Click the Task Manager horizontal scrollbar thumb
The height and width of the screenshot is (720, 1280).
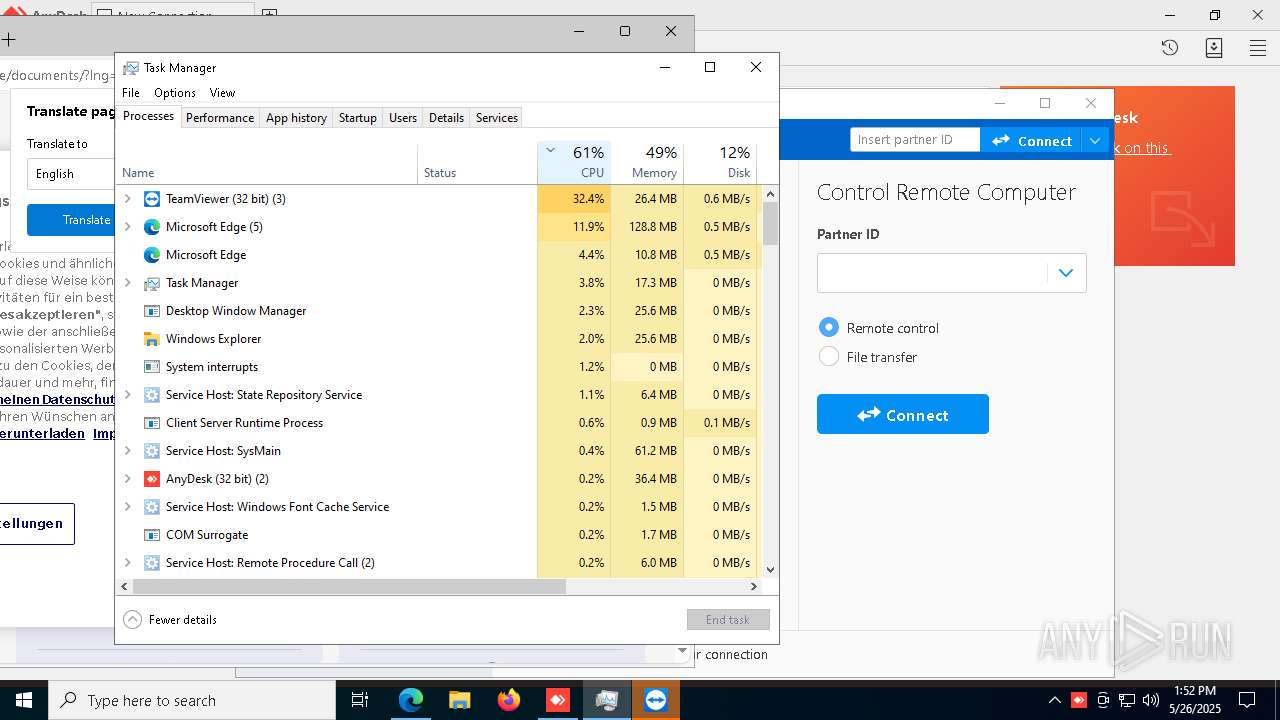coord(349,587)
